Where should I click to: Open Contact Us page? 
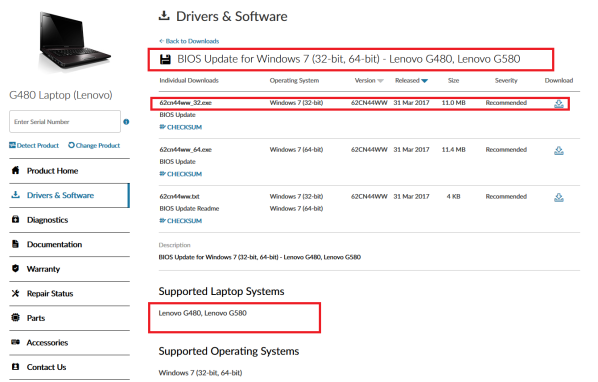47,367
